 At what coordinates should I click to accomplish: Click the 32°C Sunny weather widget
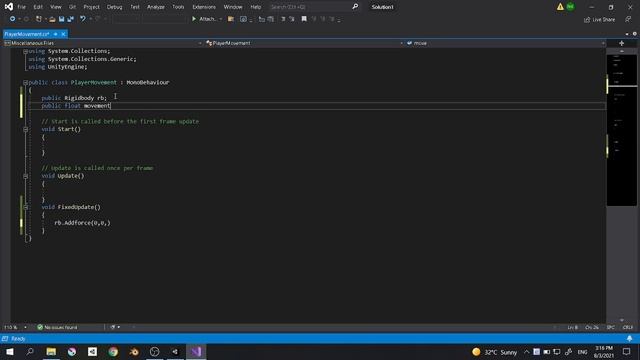pos(494,352)
